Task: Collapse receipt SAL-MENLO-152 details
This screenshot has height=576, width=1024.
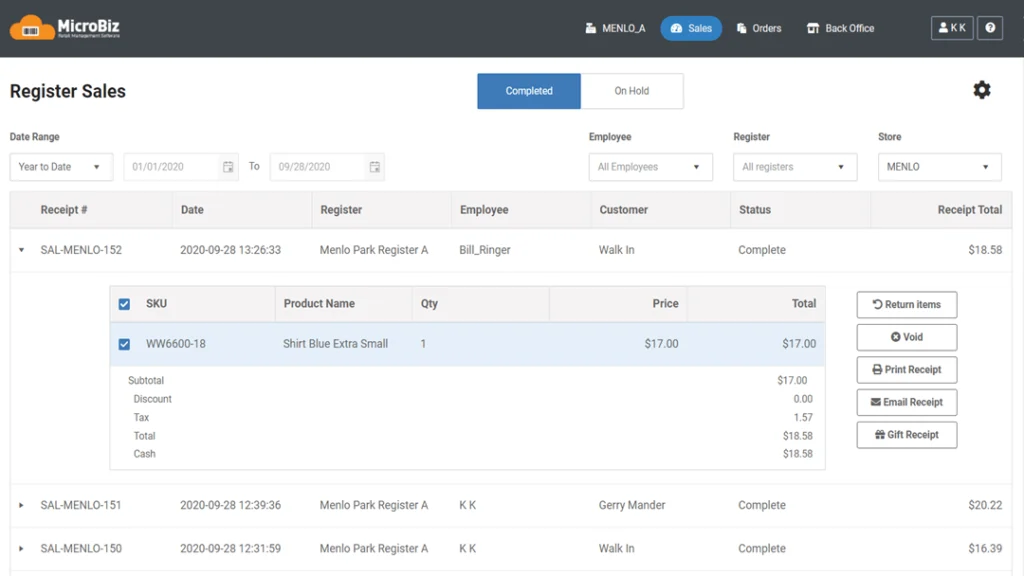Action: coord(21,250)
